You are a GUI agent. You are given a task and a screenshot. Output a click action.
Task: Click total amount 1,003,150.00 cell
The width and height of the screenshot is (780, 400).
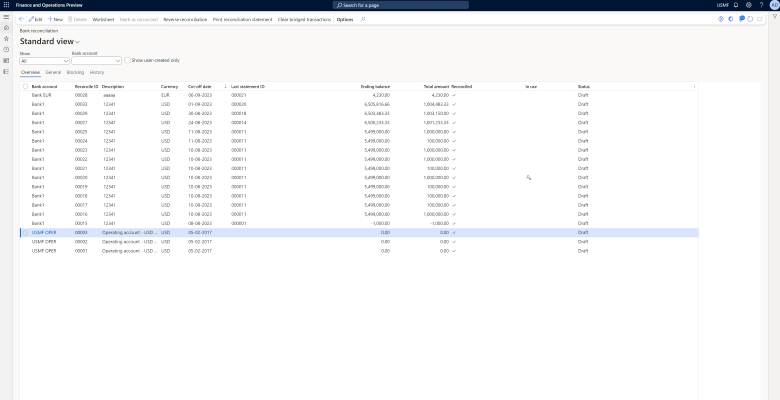click(x=436, y=113)
